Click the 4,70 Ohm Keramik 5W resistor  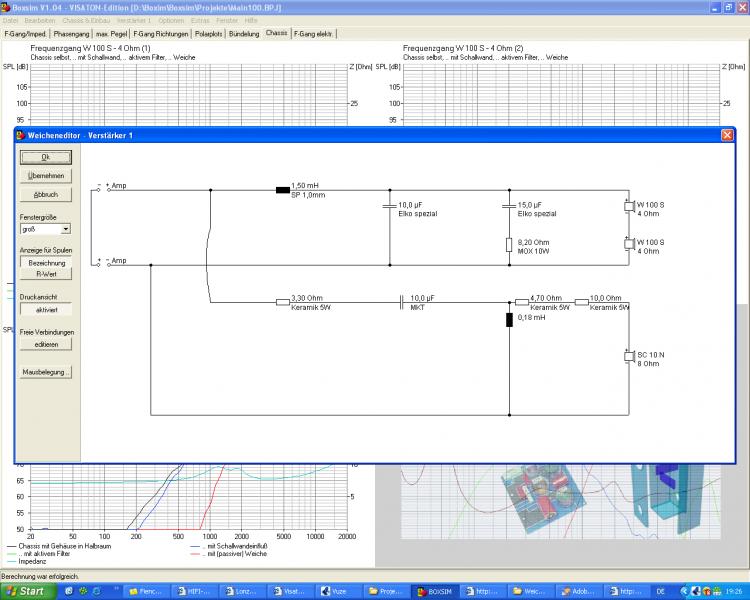521,301
